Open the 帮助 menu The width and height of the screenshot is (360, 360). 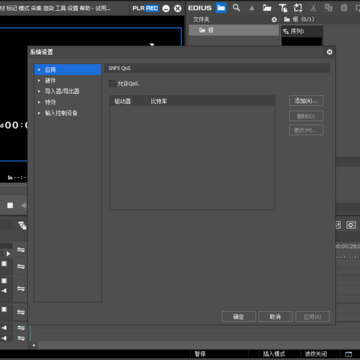click(85, 8)
